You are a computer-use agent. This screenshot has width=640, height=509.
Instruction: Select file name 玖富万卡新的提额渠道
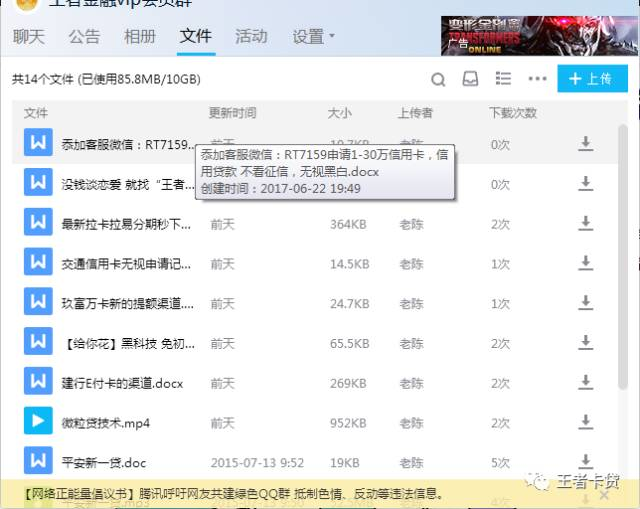coord(127,304)
